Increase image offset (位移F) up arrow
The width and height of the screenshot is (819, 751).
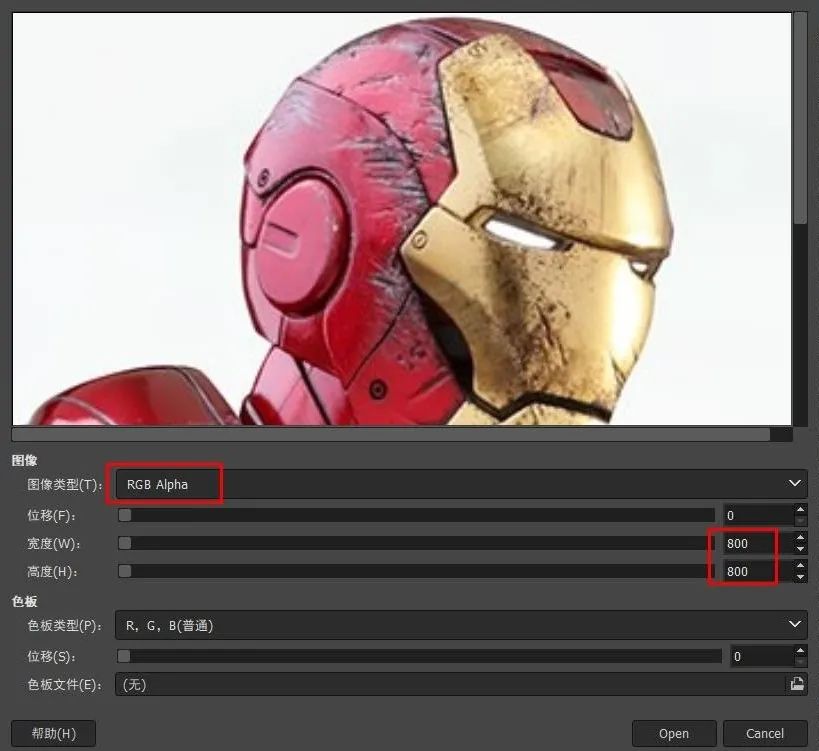pos(800,509)
